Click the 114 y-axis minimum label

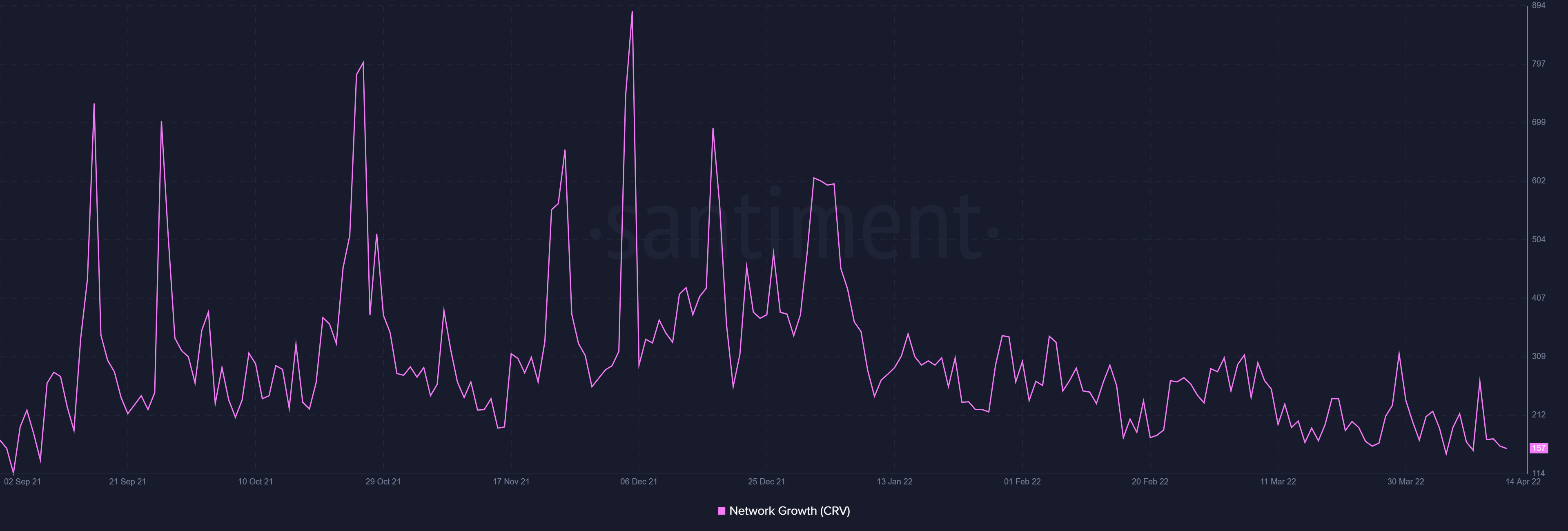coord(1538,473)
